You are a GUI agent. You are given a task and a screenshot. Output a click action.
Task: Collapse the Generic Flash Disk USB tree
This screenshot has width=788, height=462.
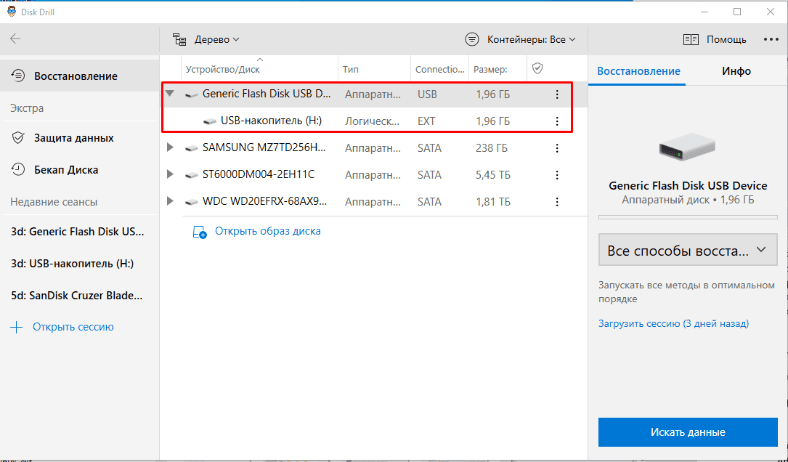pos(170,94)
